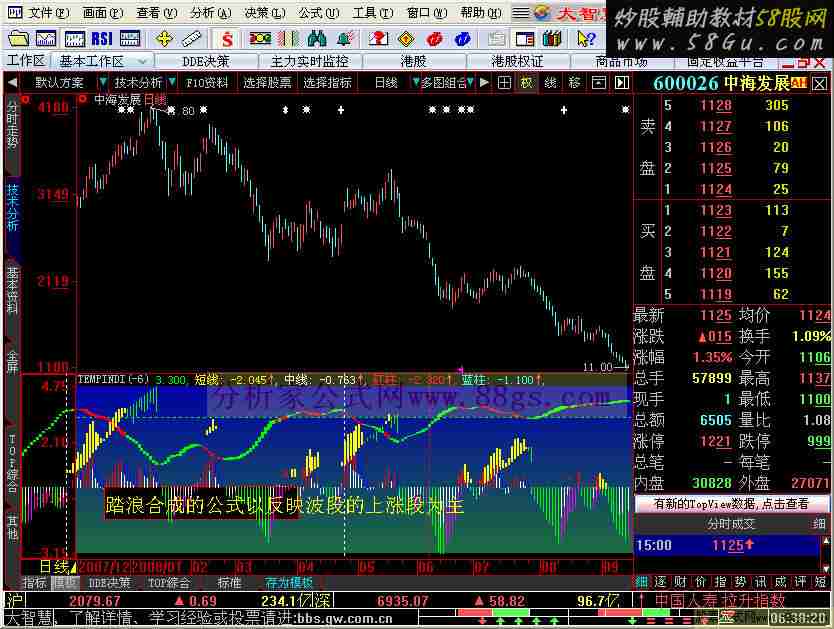834x629 pixels.
Task: Click the blue round toolbar icon
Action: point(462,38)
